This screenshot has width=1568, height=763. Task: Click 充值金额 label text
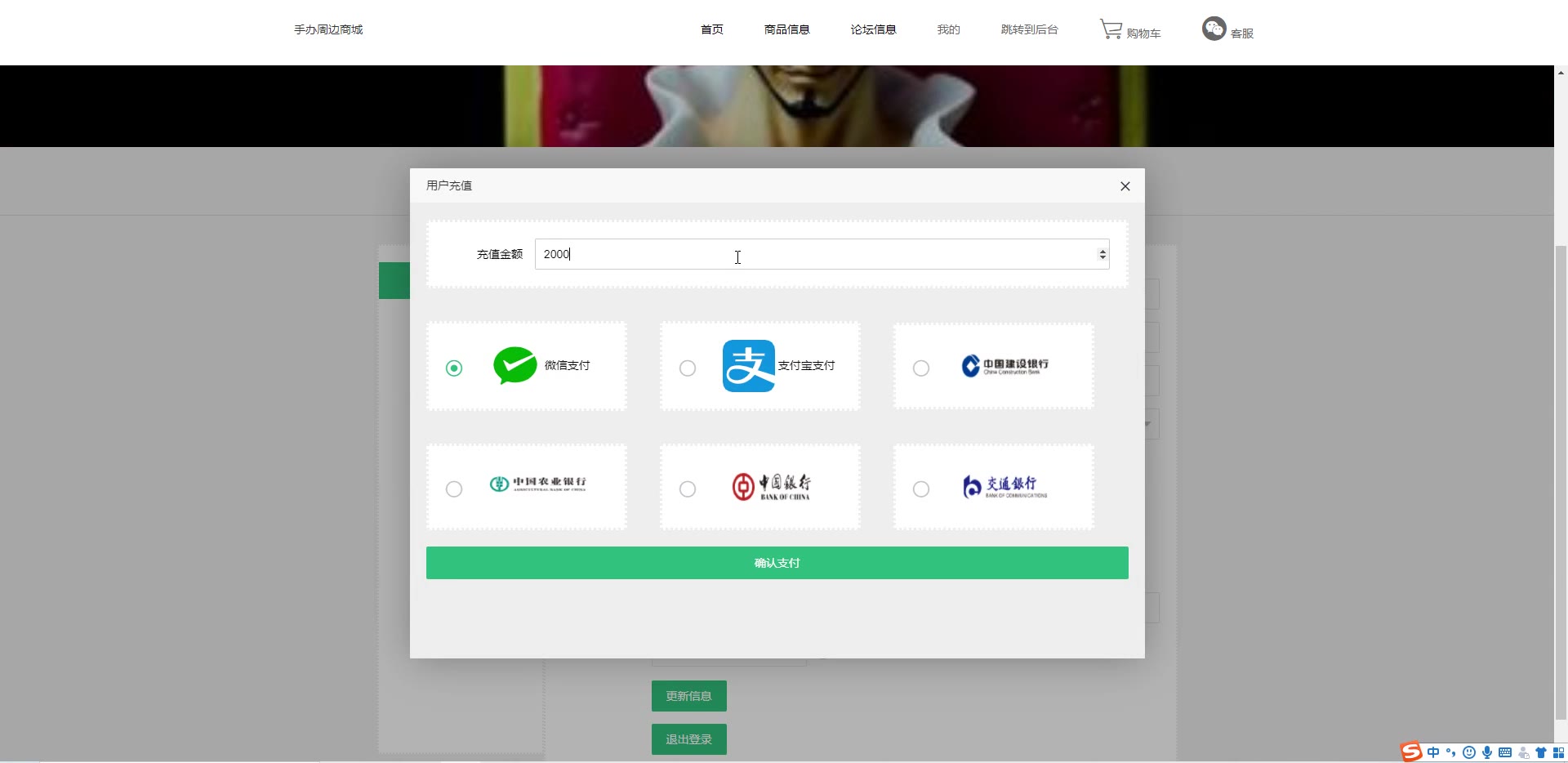click(500, 254)
